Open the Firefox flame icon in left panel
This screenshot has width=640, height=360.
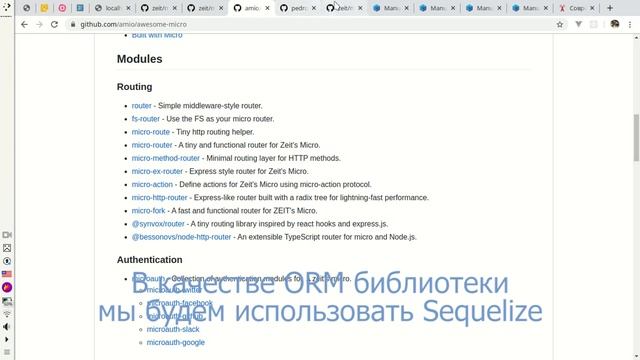(7, 287)
